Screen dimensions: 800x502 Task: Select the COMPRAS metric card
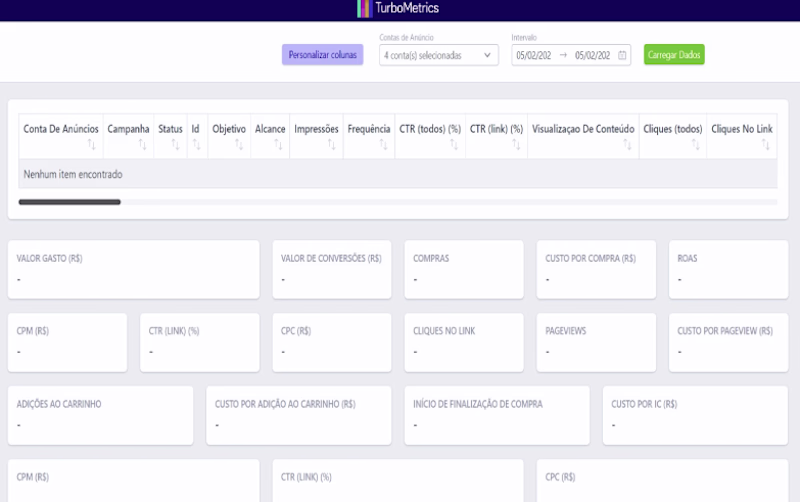pyautogui.click(x=464, y=269)
